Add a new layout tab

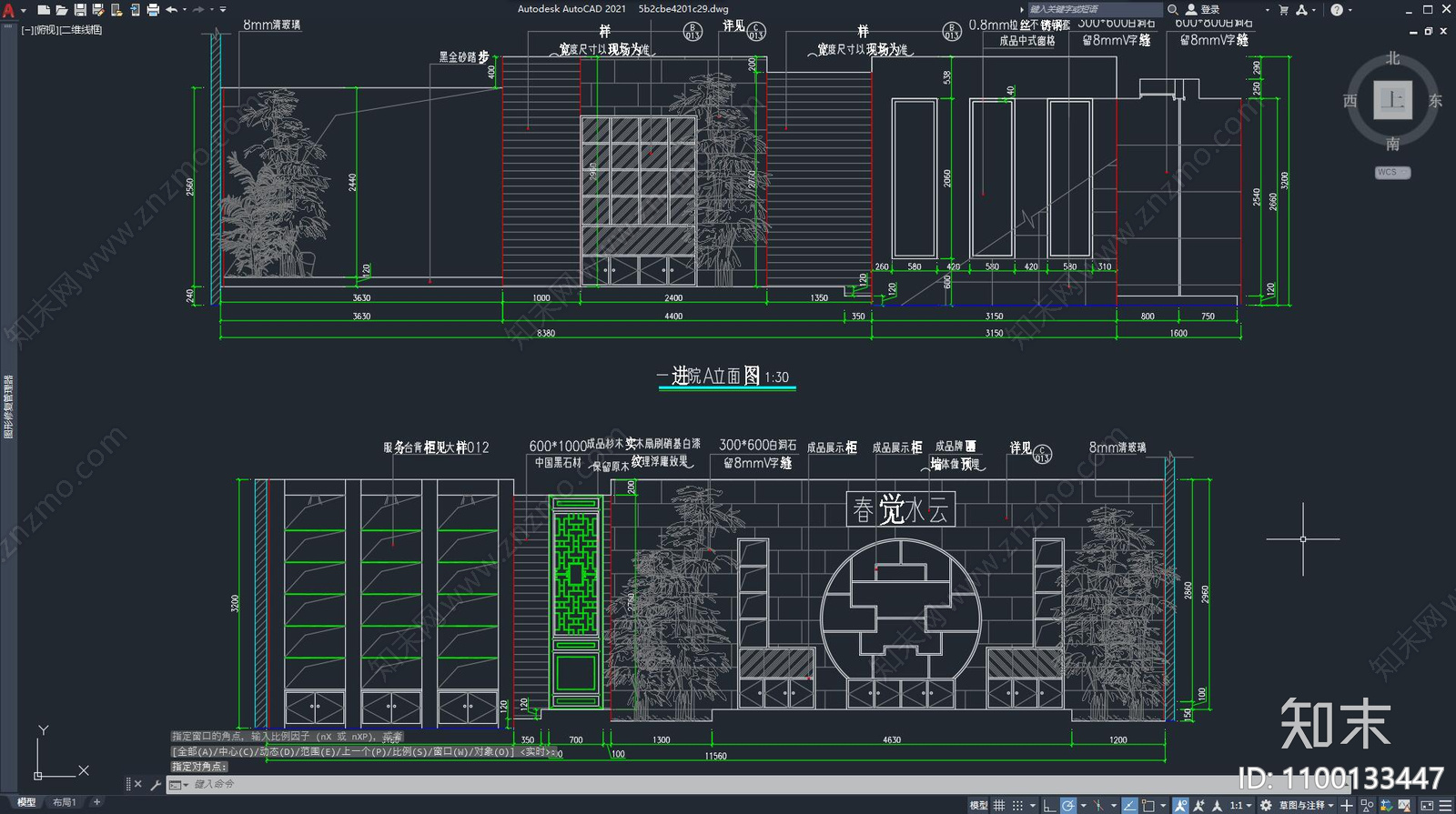point(96,802)
